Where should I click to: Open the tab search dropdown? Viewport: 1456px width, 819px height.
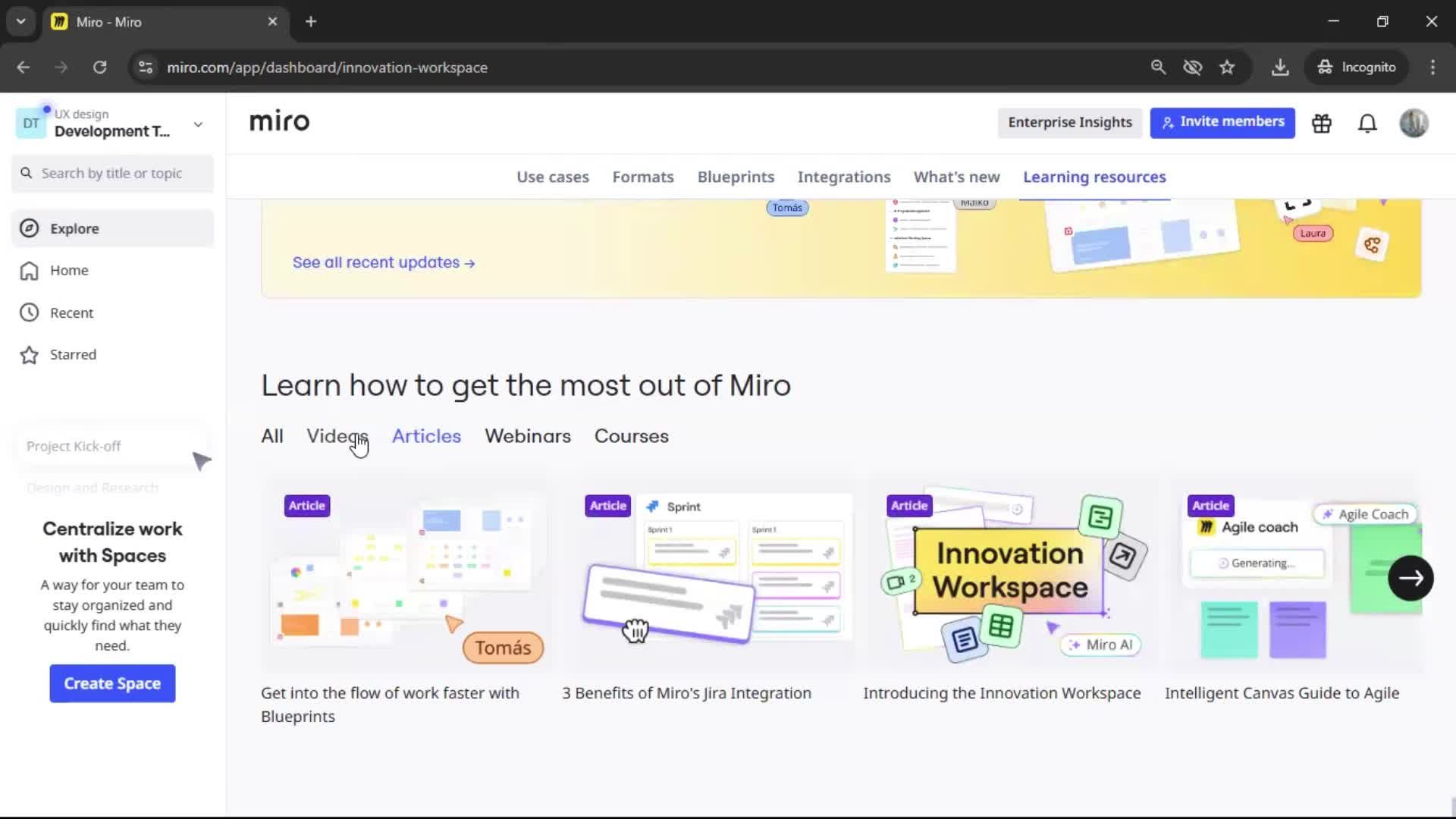(21, 21)
